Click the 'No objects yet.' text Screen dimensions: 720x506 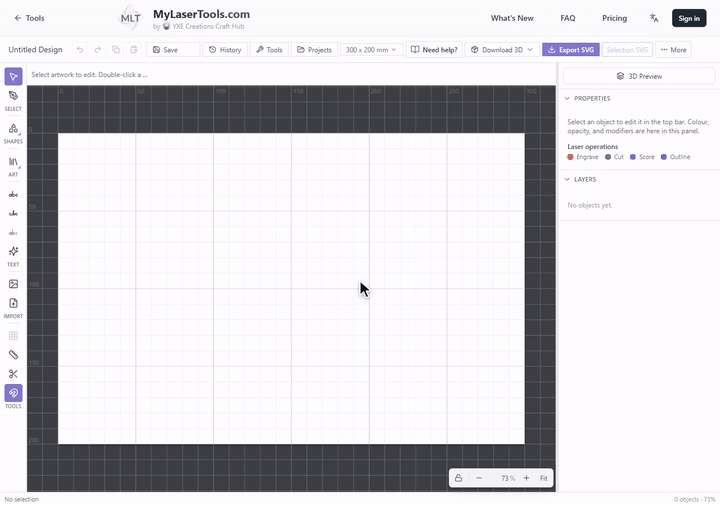click(x=590, y=205)
